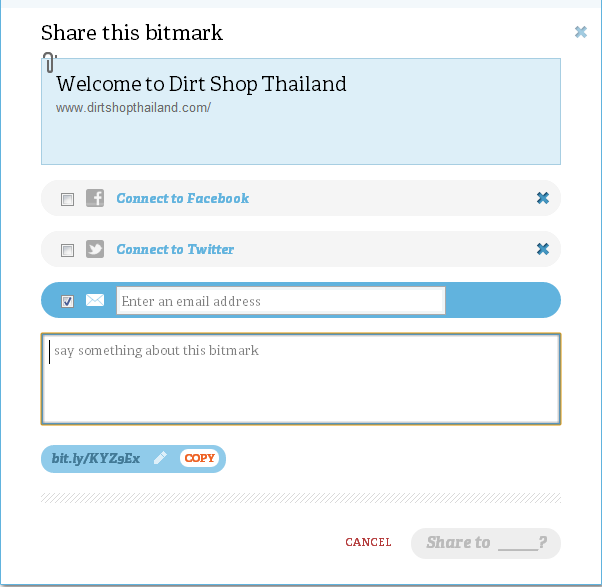Click the Facebook logo icon
Viewport: 602px width, 587px height.
pyautogui.click(x=95, y=198)
